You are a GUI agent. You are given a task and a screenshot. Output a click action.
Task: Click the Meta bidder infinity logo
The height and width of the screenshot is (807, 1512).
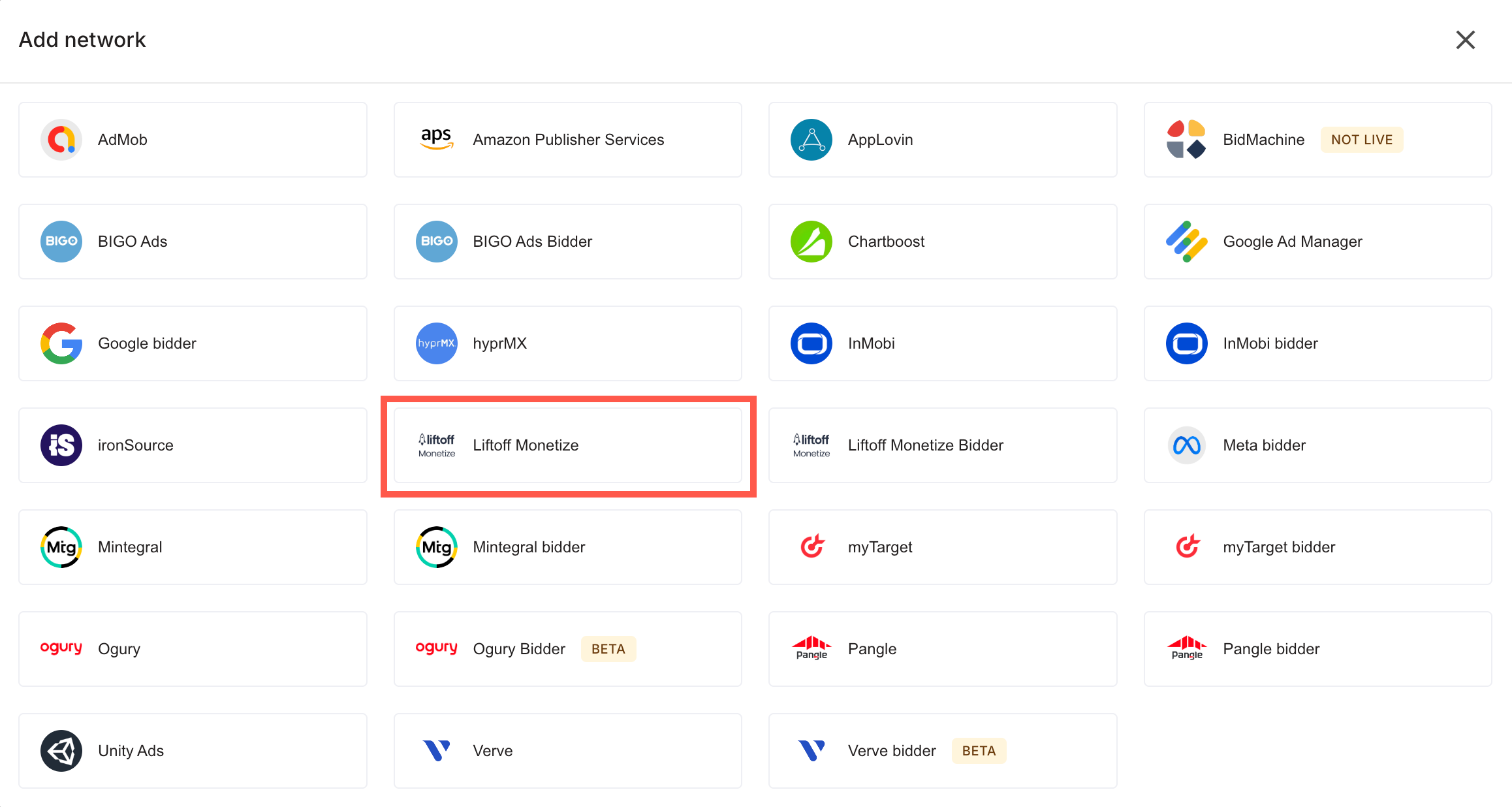(x=1186, y=445)
